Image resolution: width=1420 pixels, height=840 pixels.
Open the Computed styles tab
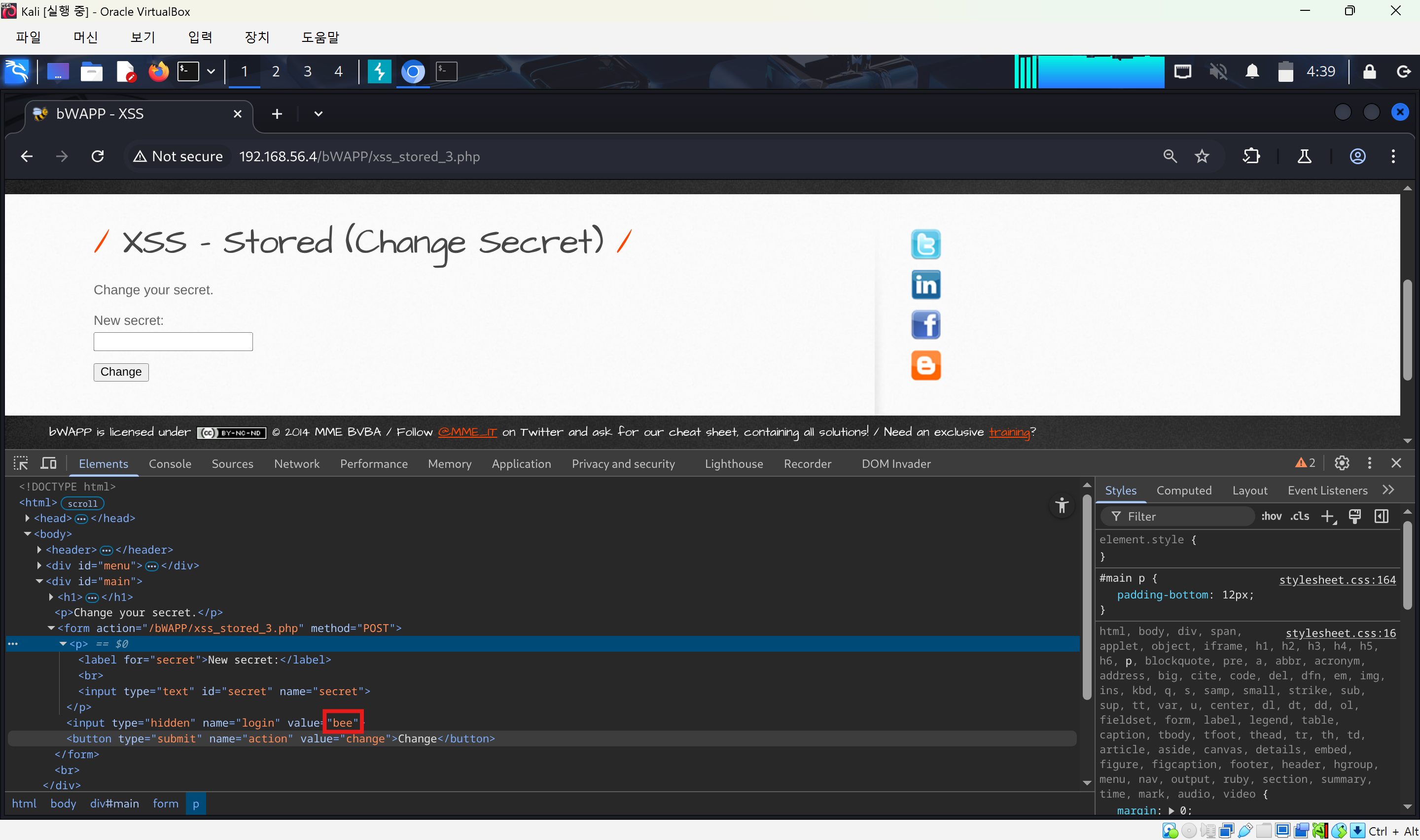coord(1183,490)
